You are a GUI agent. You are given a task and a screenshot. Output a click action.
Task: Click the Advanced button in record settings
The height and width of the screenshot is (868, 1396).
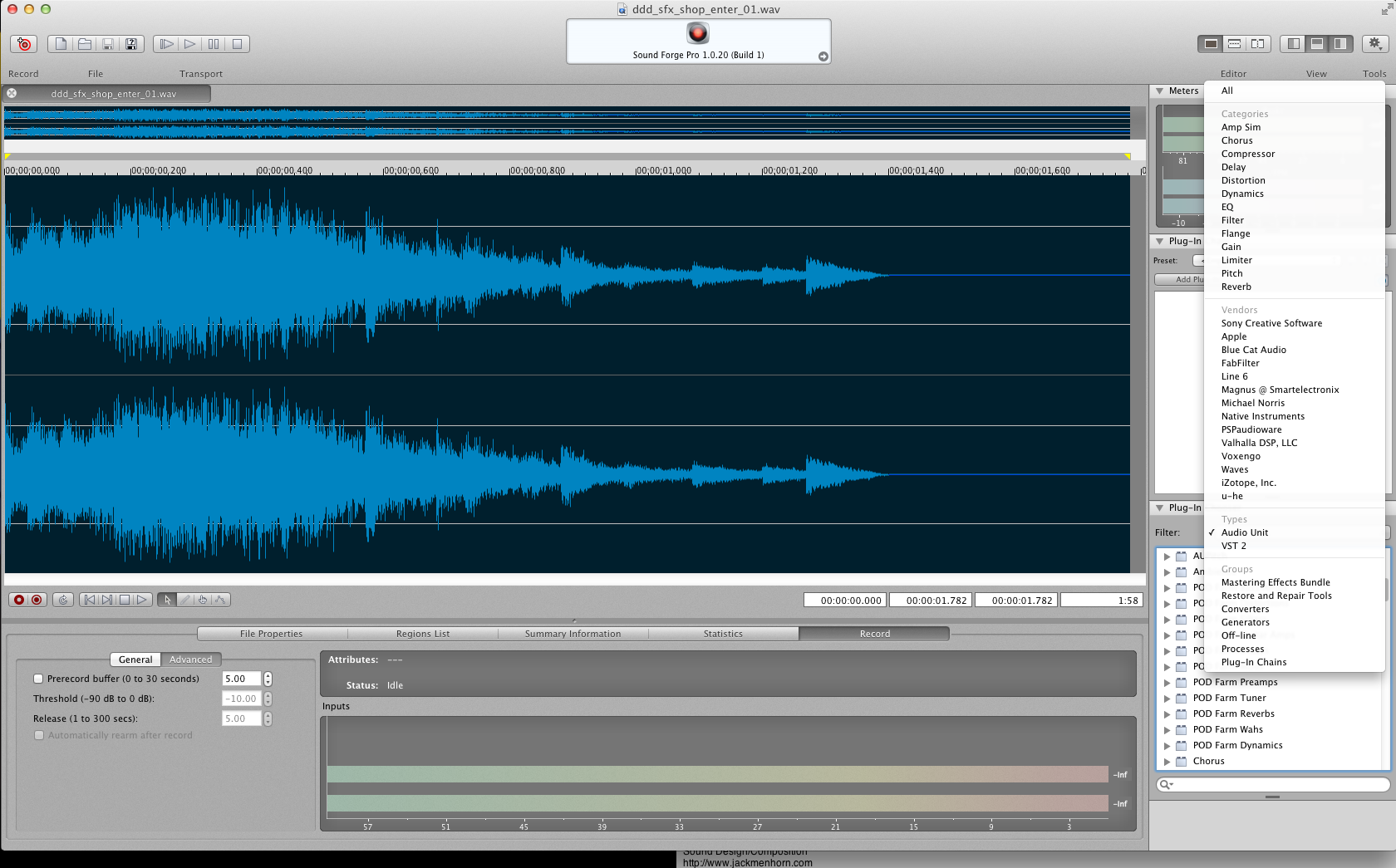point(190,660)
